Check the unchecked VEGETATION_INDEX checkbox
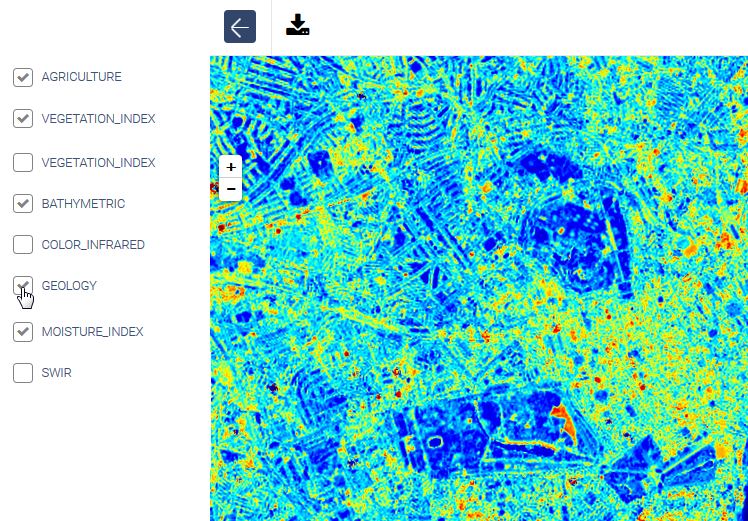 (23, 162)
